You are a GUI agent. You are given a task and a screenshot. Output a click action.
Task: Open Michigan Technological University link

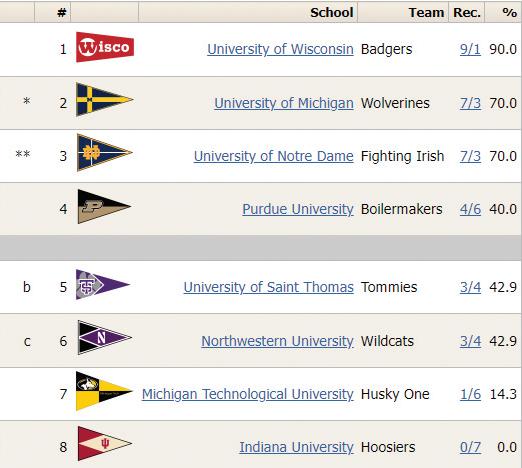pos(248,394)
